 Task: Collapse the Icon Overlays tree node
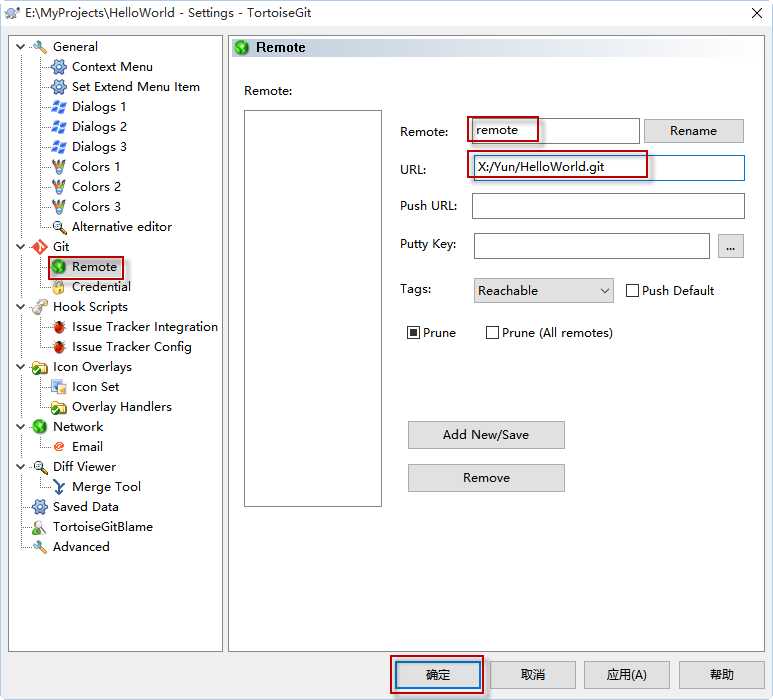pyautogui.click(x=20, y=367)
